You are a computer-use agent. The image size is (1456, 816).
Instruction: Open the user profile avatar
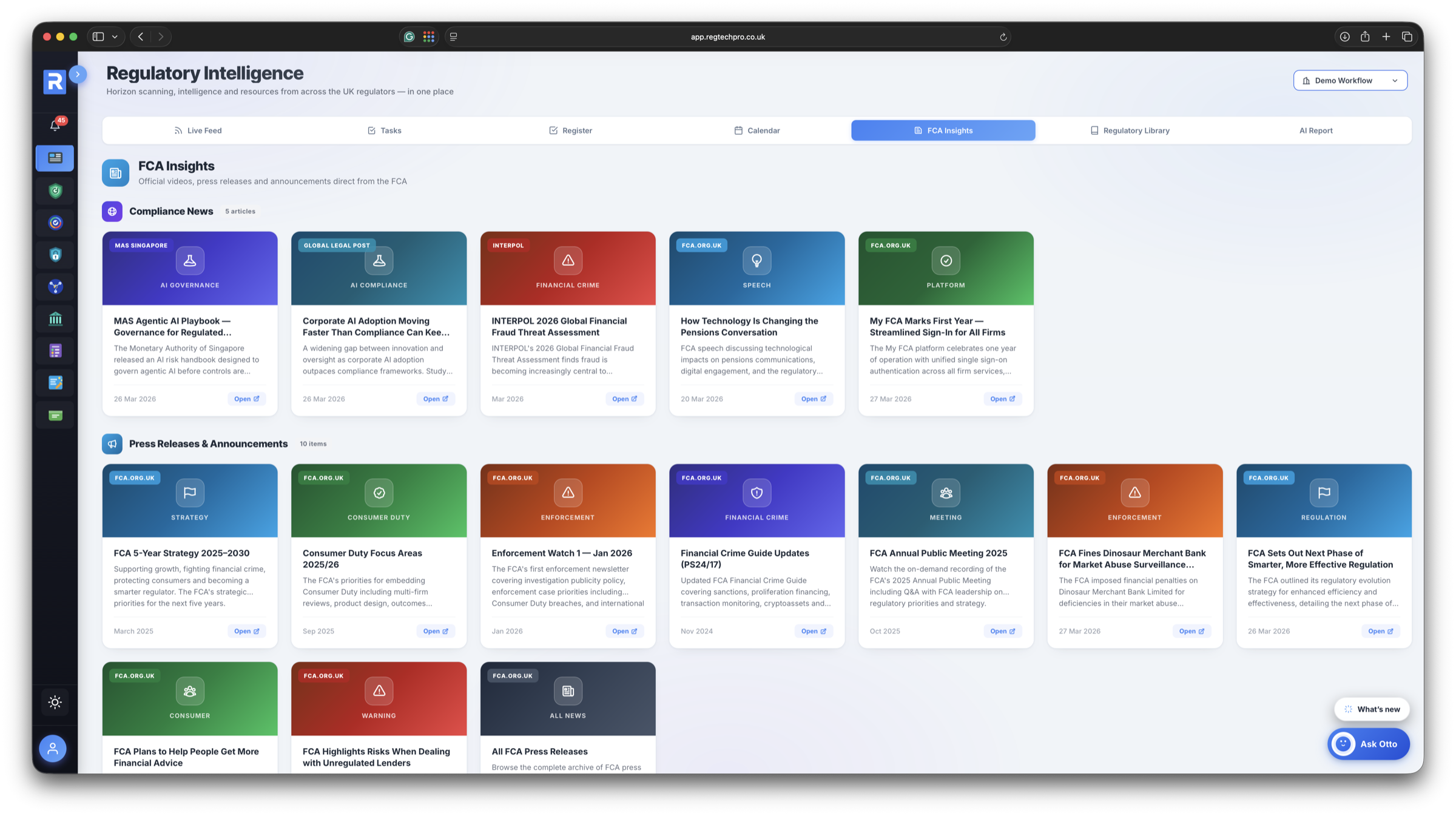53,749
